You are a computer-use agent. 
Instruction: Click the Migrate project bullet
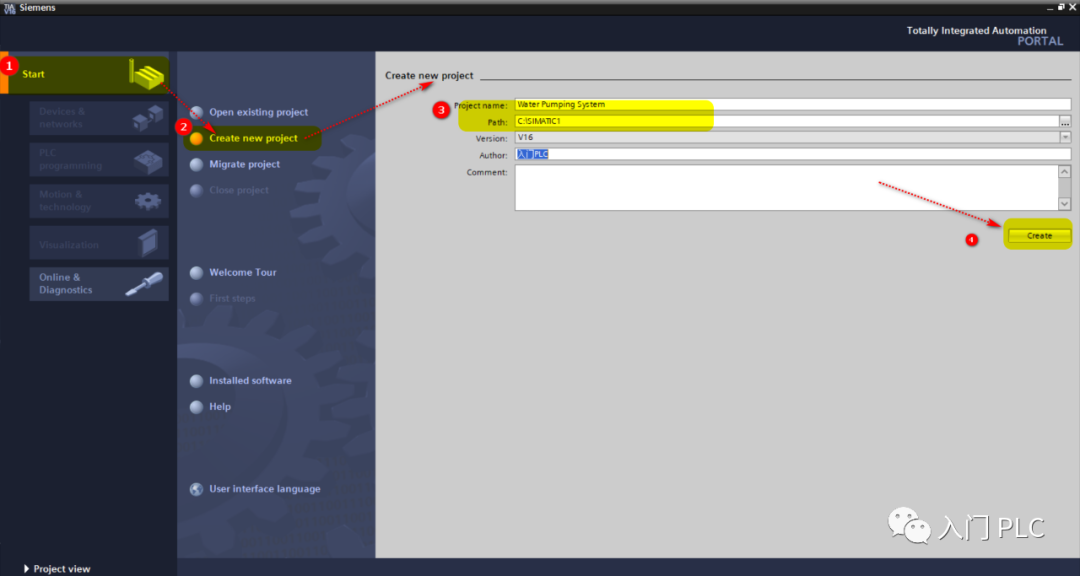[196, 165]
